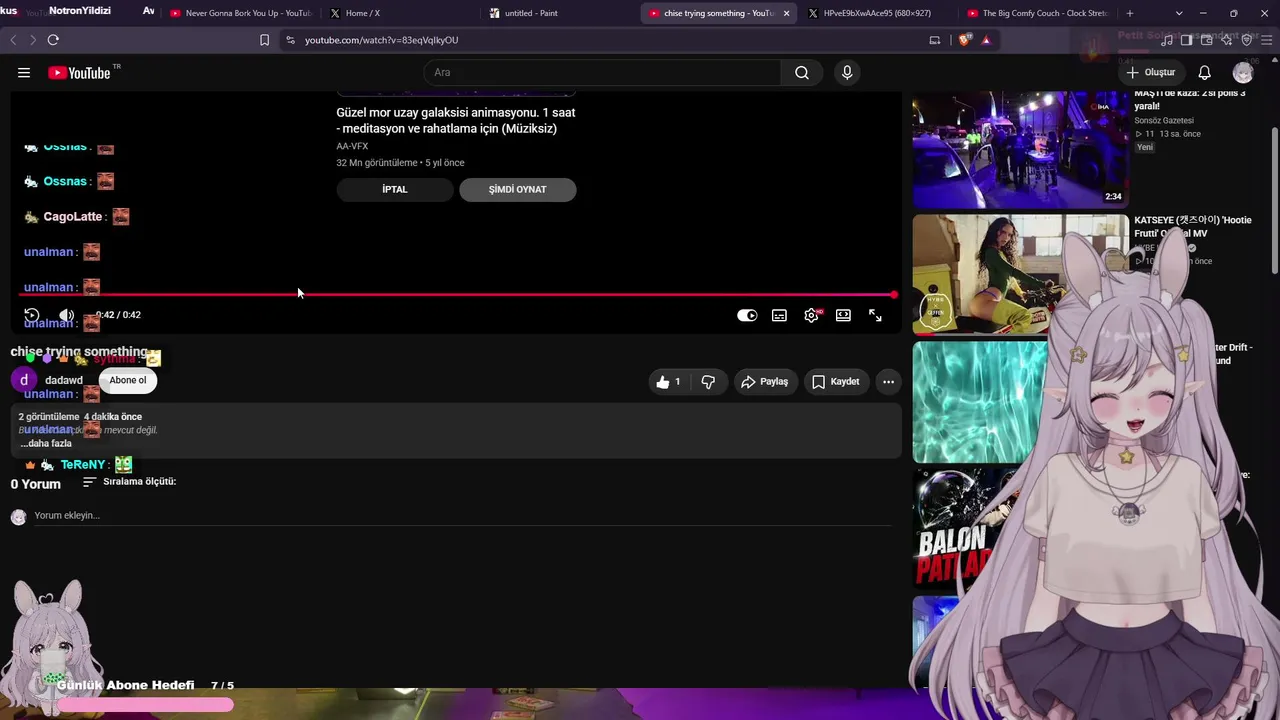Viewport: 1280px width, 720px height.
Task: Switch to the HPvE9bXwAAce95 image tab
Action: [878, 13]
